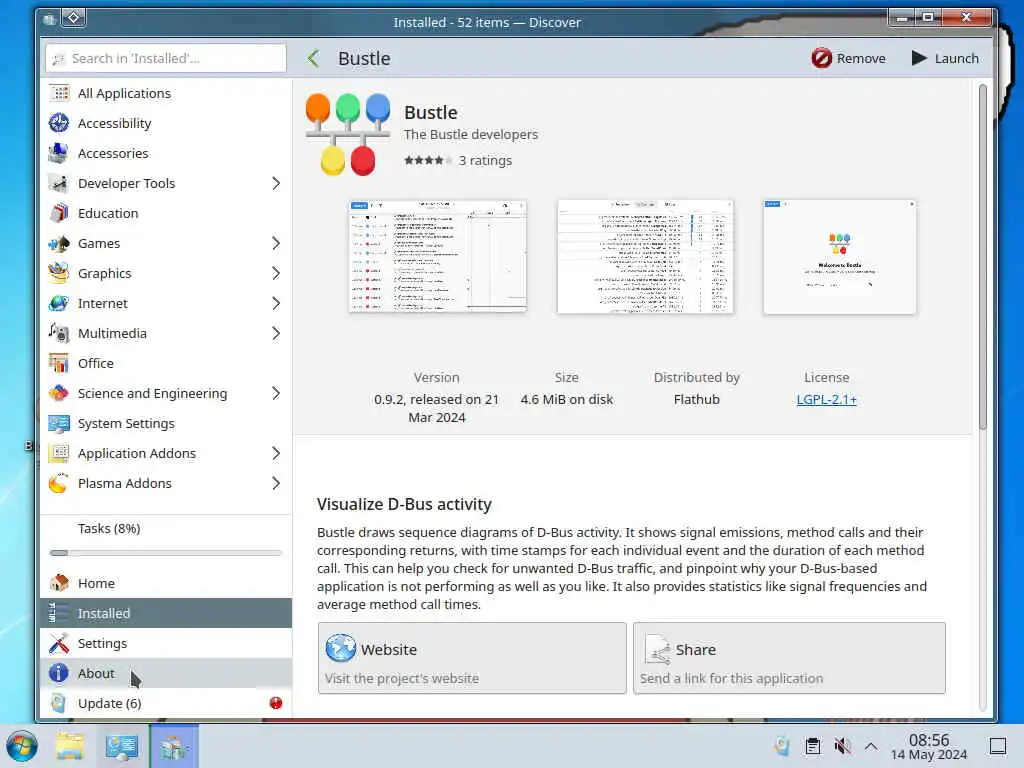Open the Welcome to Bustle screenshot thumbnail
This screenshot has width=1024, height=768.
(x=840, y=256)
